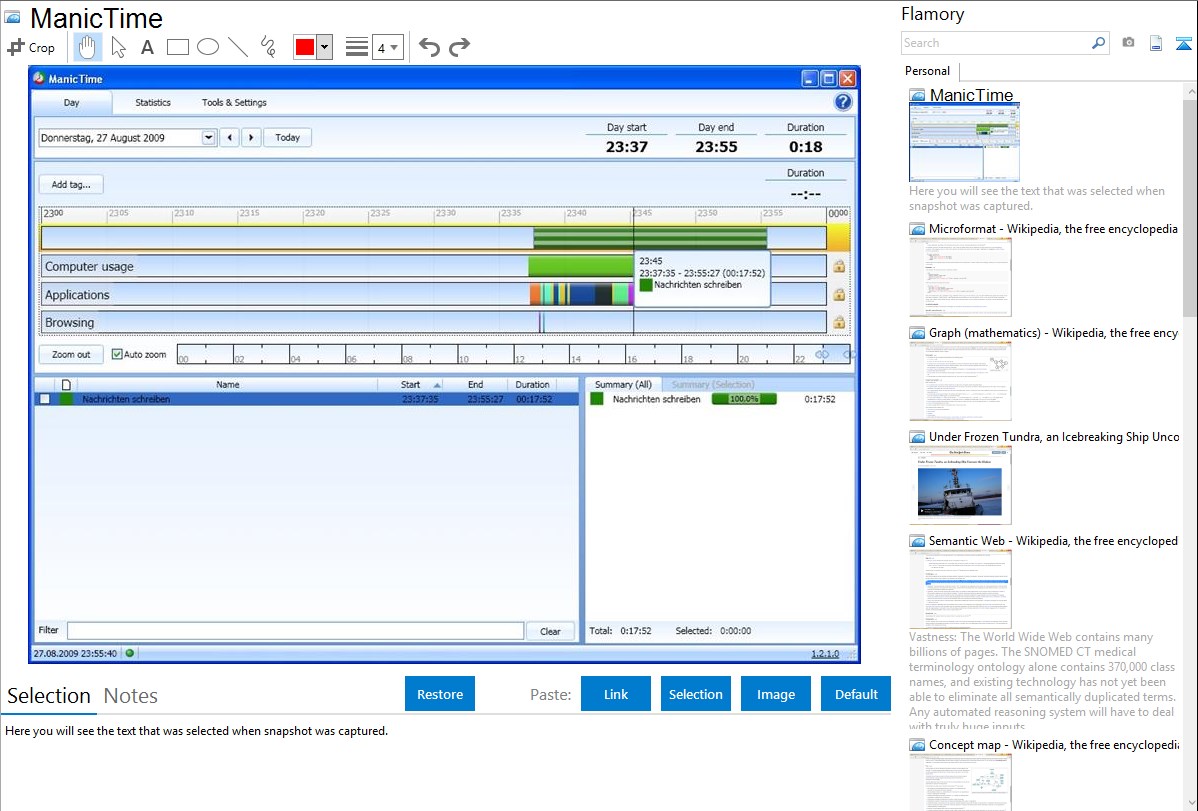Click the Concept map snapshot title
Screen dimensions: 1198x811
pyautogui.click(x=1054, y=744)
